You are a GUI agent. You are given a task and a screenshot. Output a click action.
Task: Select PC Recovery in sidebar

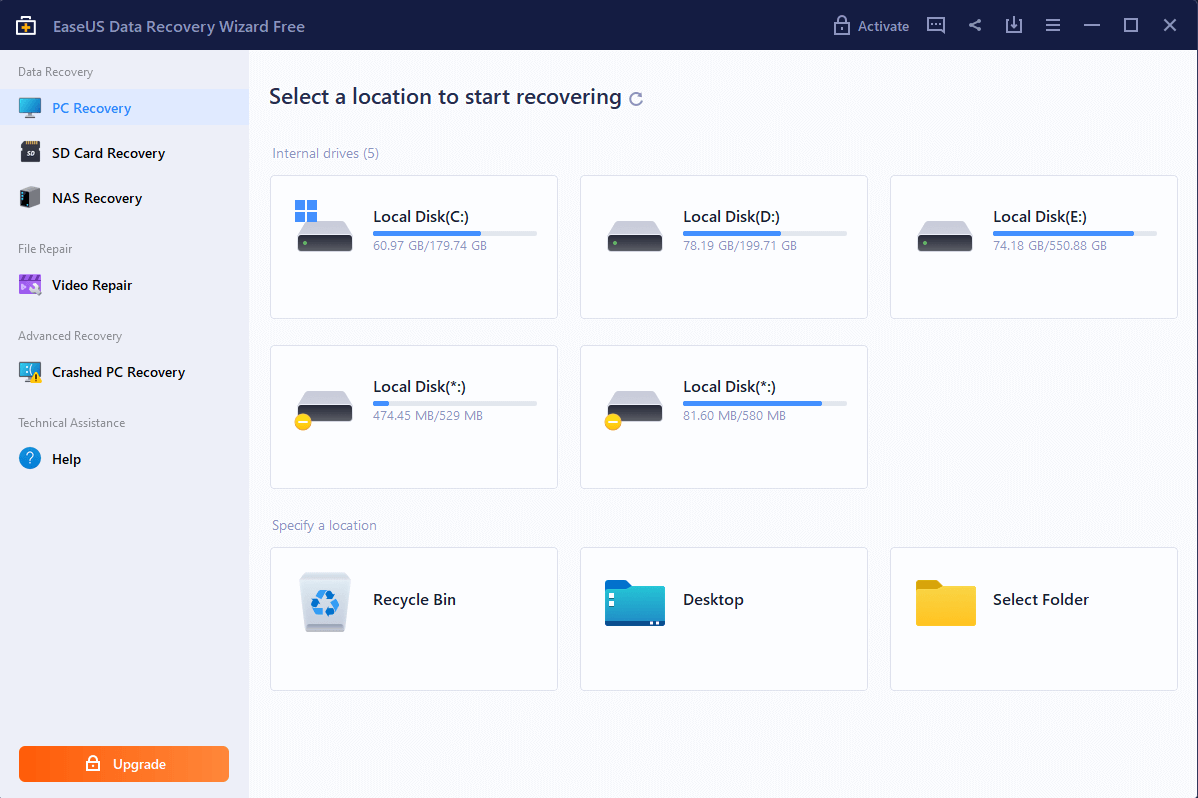(x=91, y=108)
